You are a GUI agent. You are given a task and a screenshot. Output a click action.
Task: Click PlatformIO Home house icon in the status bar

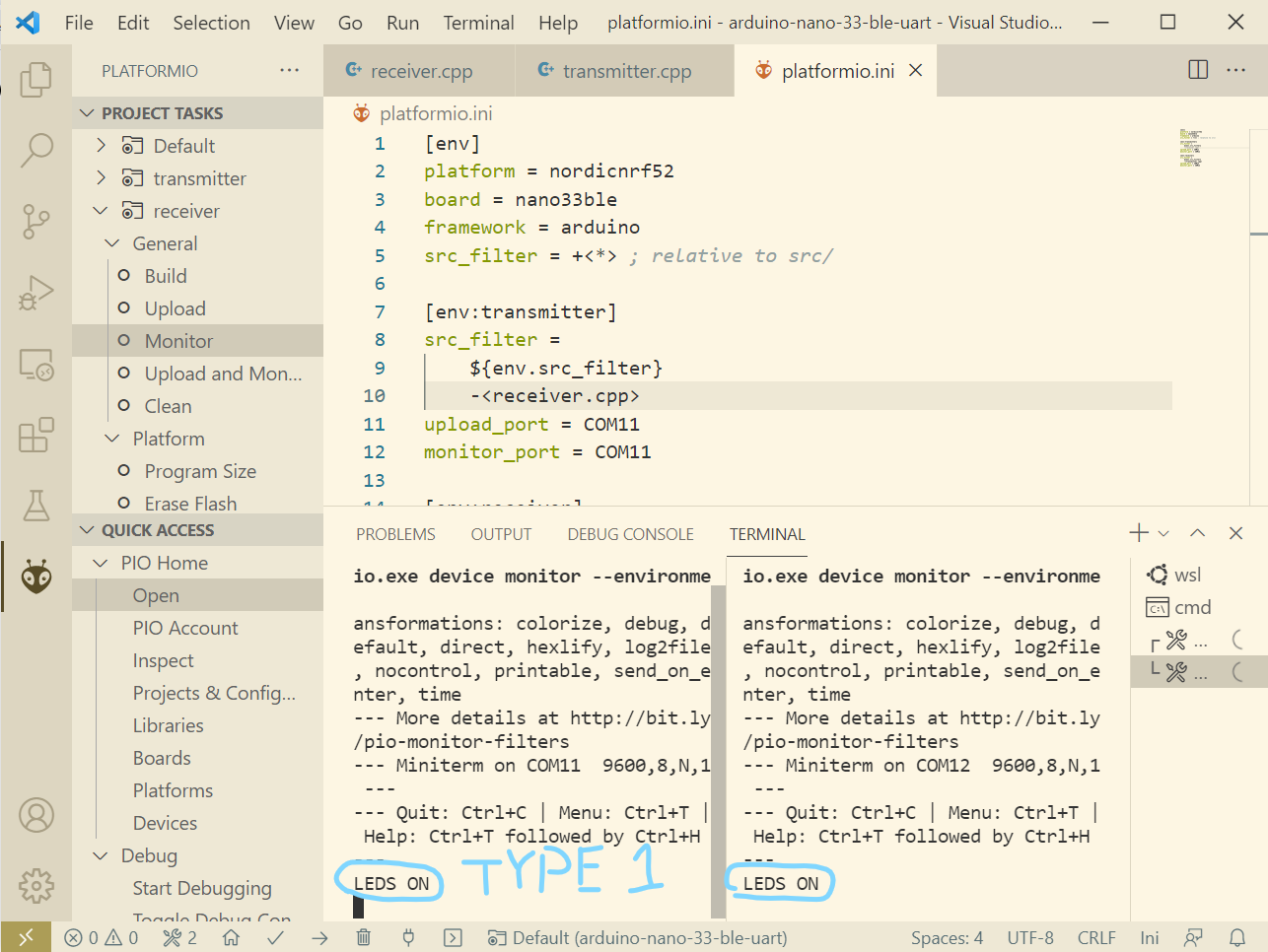point(231,937)
